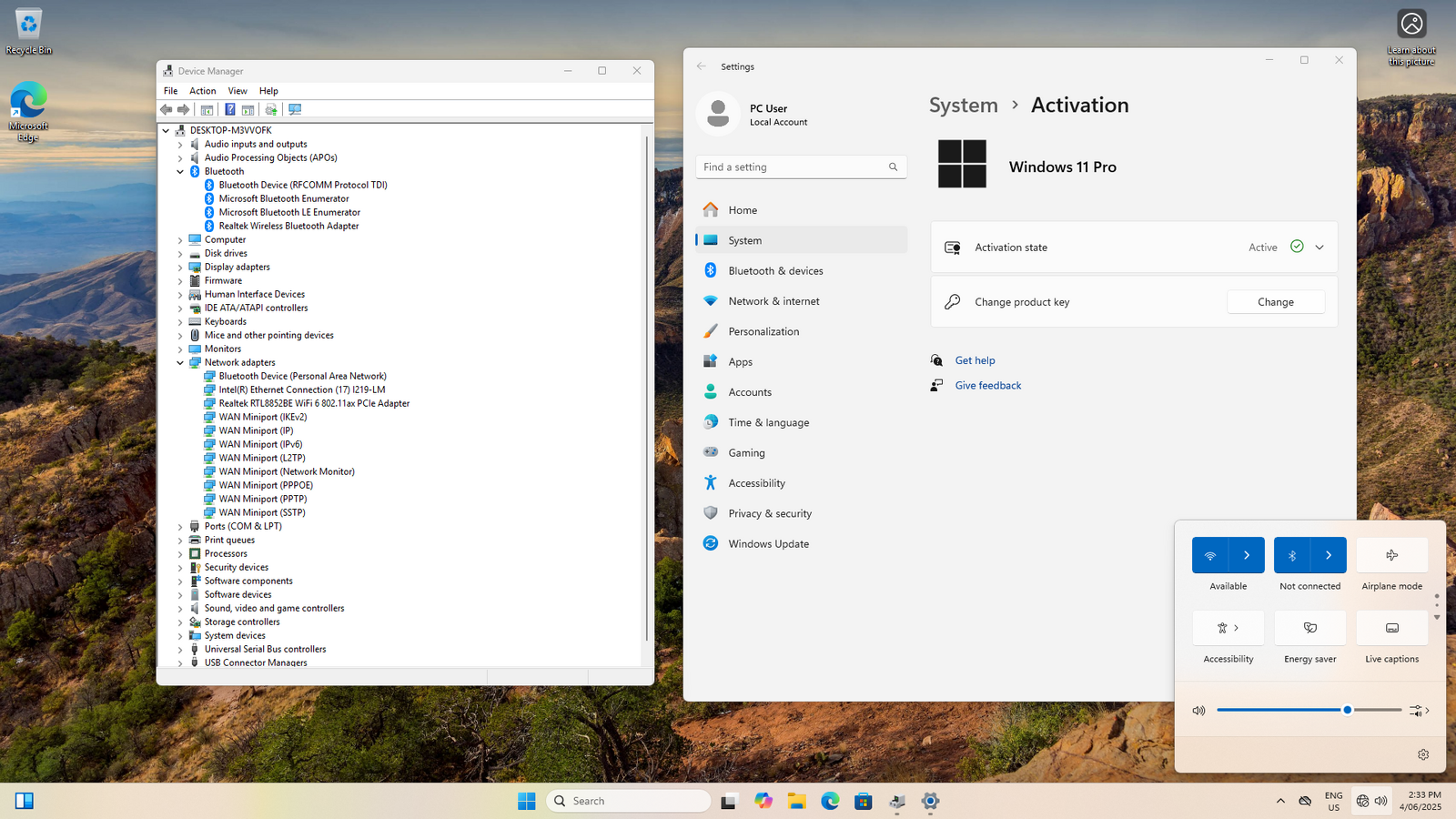Select sound output icon beside volume slider
The image size is (1456, 819).
(1418, 711)
